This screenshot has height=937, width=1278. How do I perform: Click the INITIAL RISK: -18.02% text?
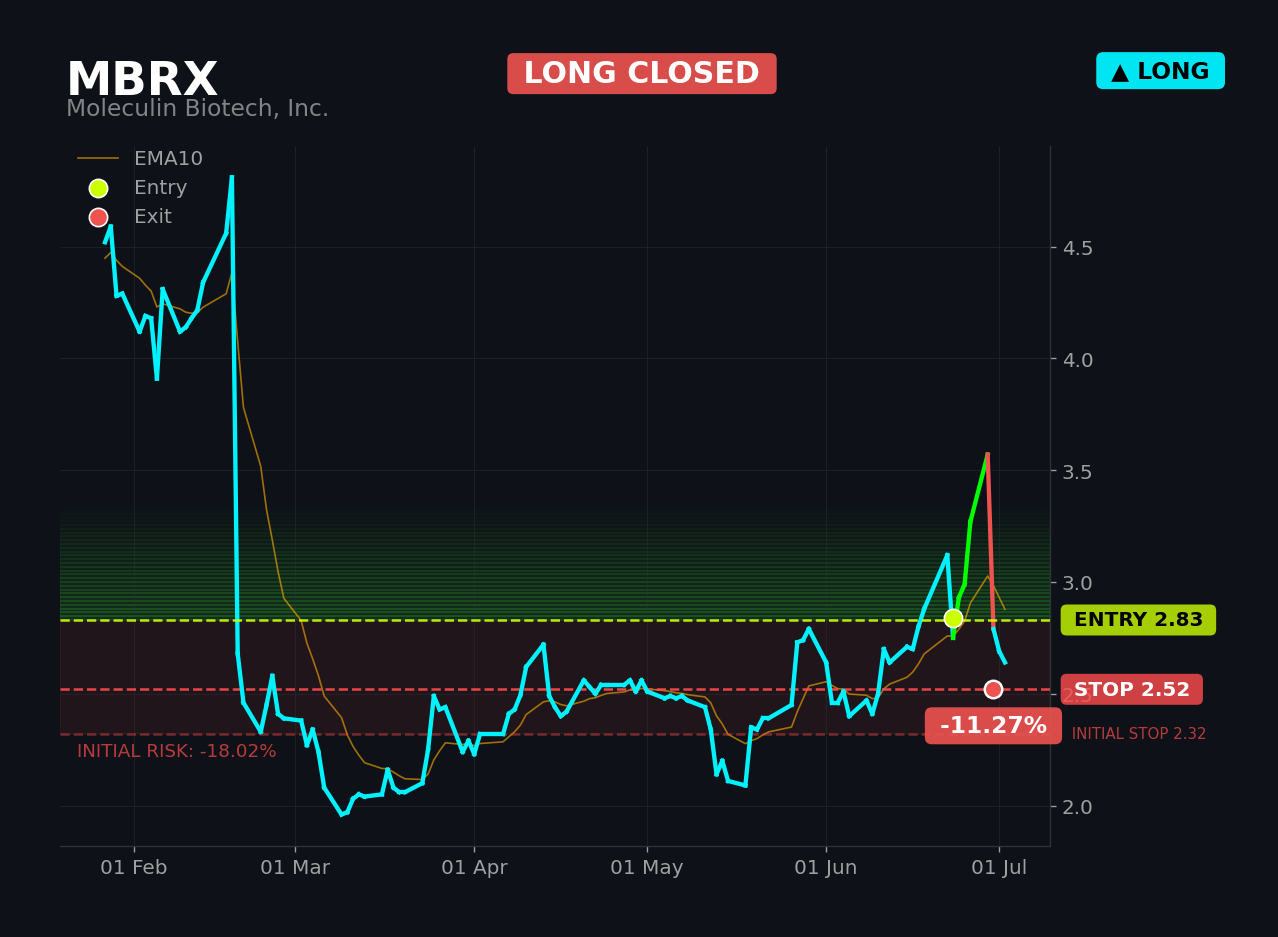(x=177, y=751)
